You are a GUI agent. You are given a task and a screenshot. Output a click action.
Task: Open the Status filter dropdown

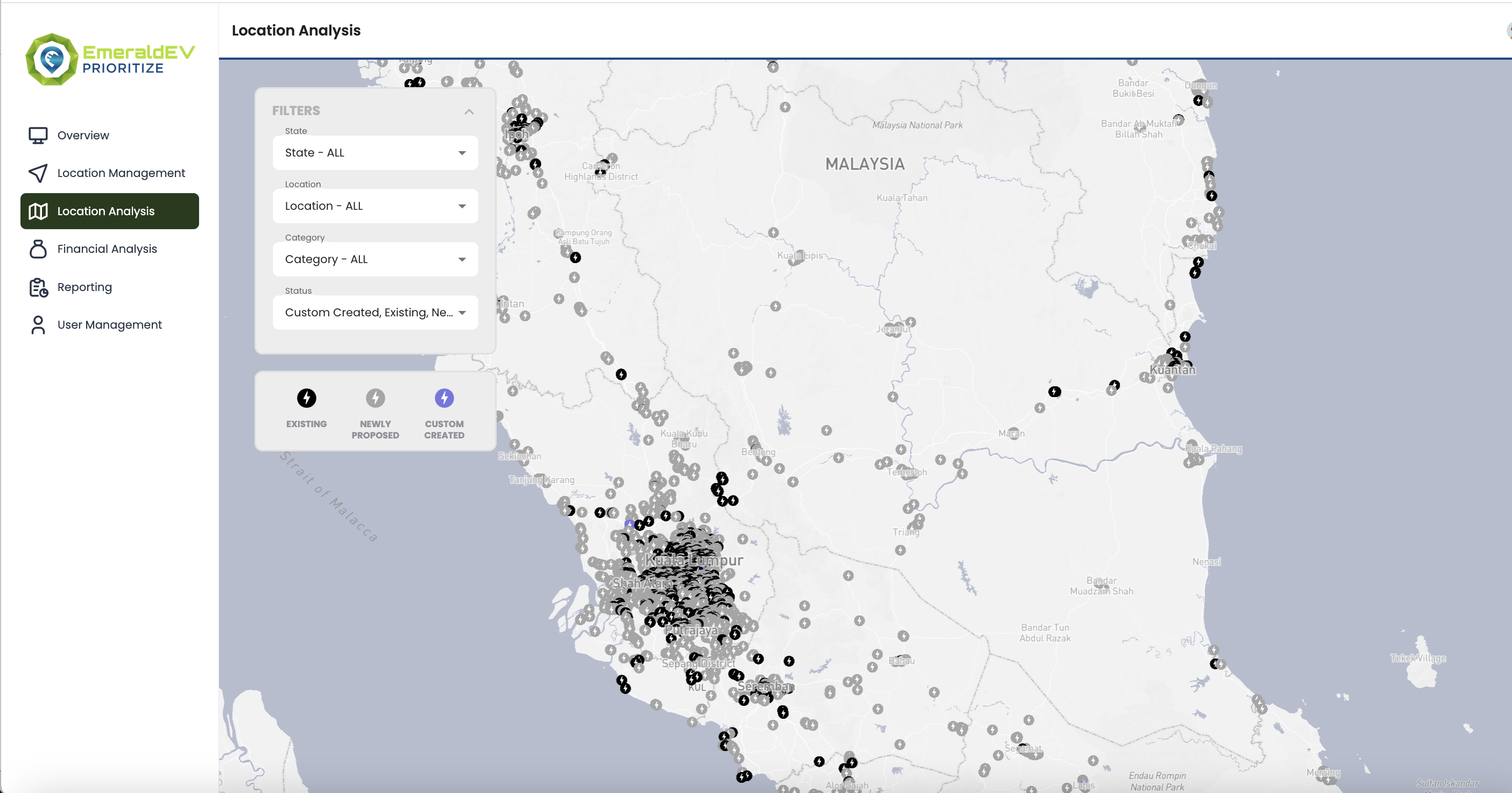(x=375, y=313)
